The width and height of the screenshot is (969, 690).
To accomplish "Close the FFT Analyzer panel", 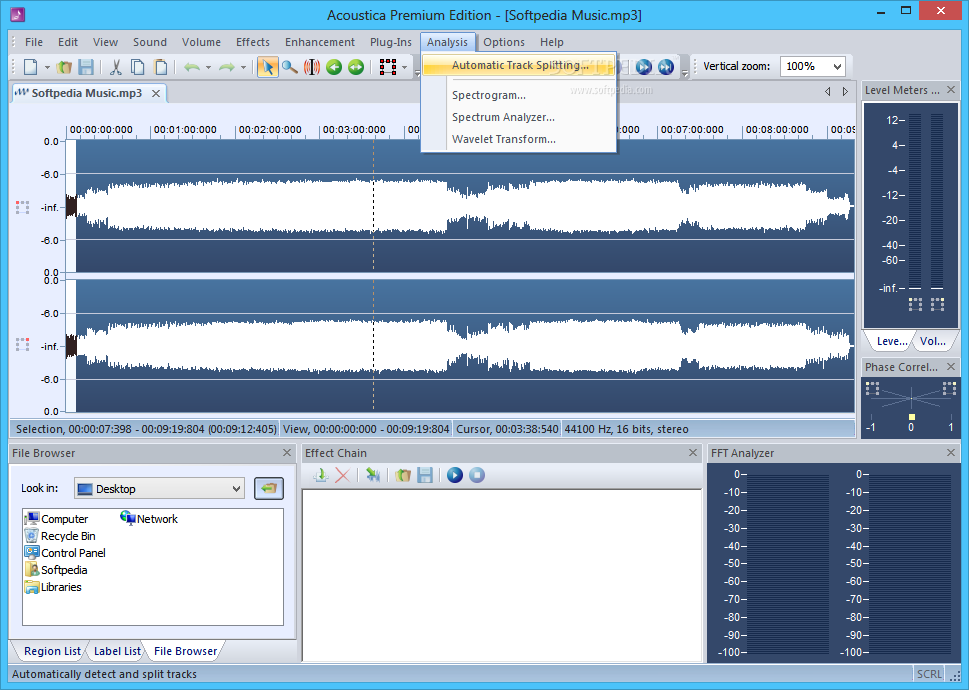I will pos(950,453).
